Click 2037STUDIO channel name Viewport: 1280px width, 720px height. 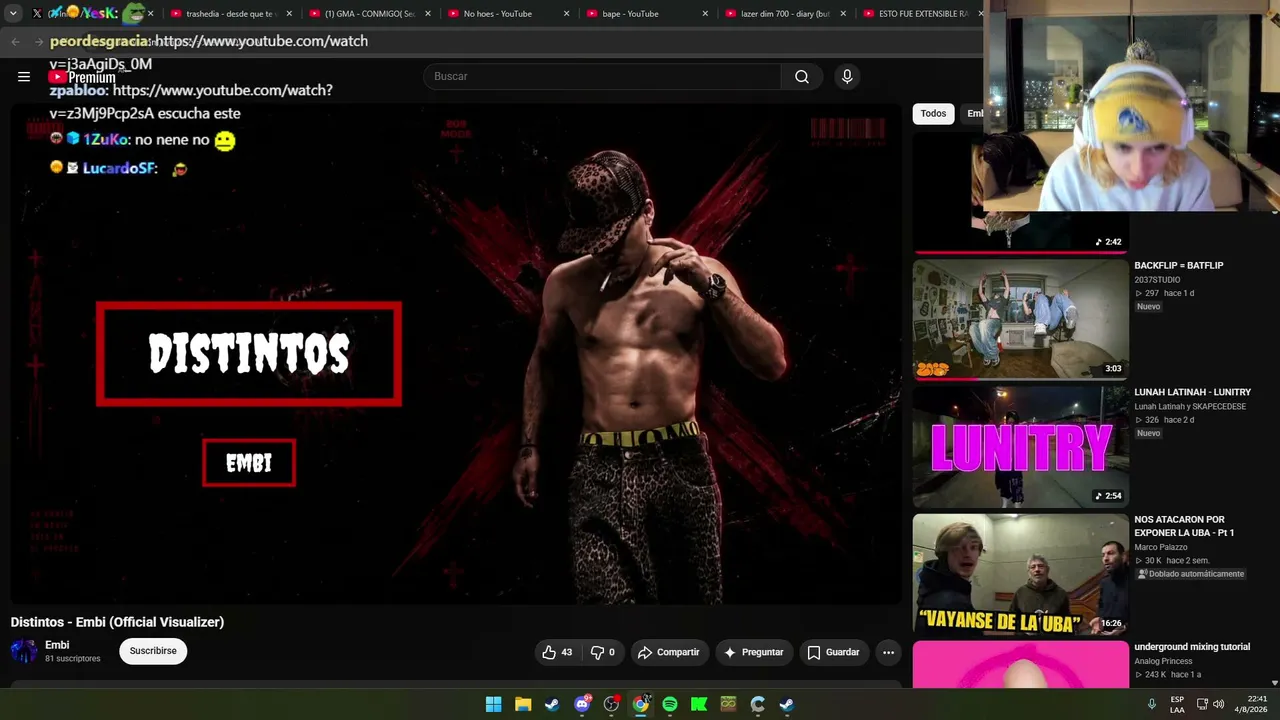[x=1157, y=280]
